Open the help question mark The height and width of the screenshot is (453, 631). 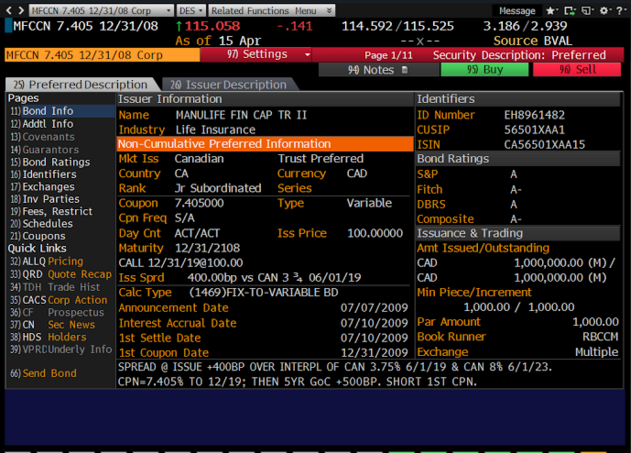coord(621,11)
